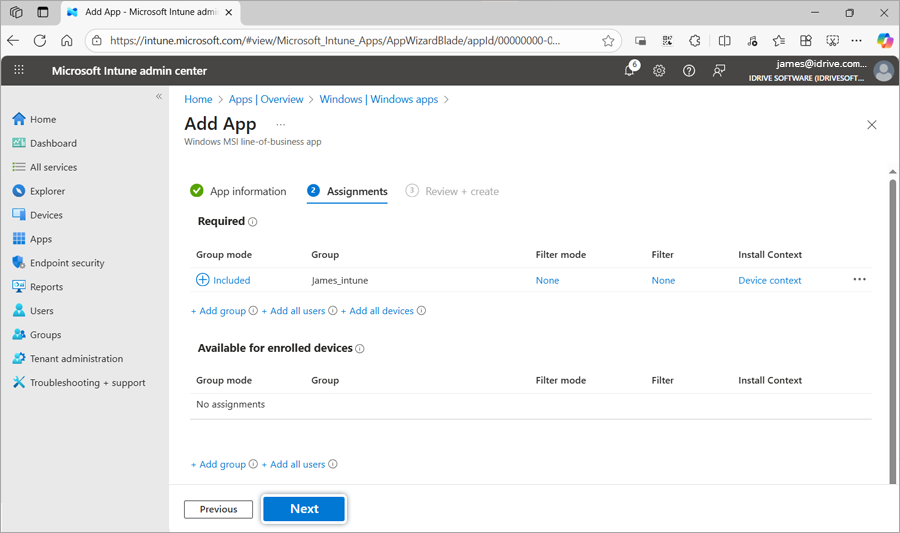
Task: Open the ellipsis menu beside Add App title
Action: [281, 125]
